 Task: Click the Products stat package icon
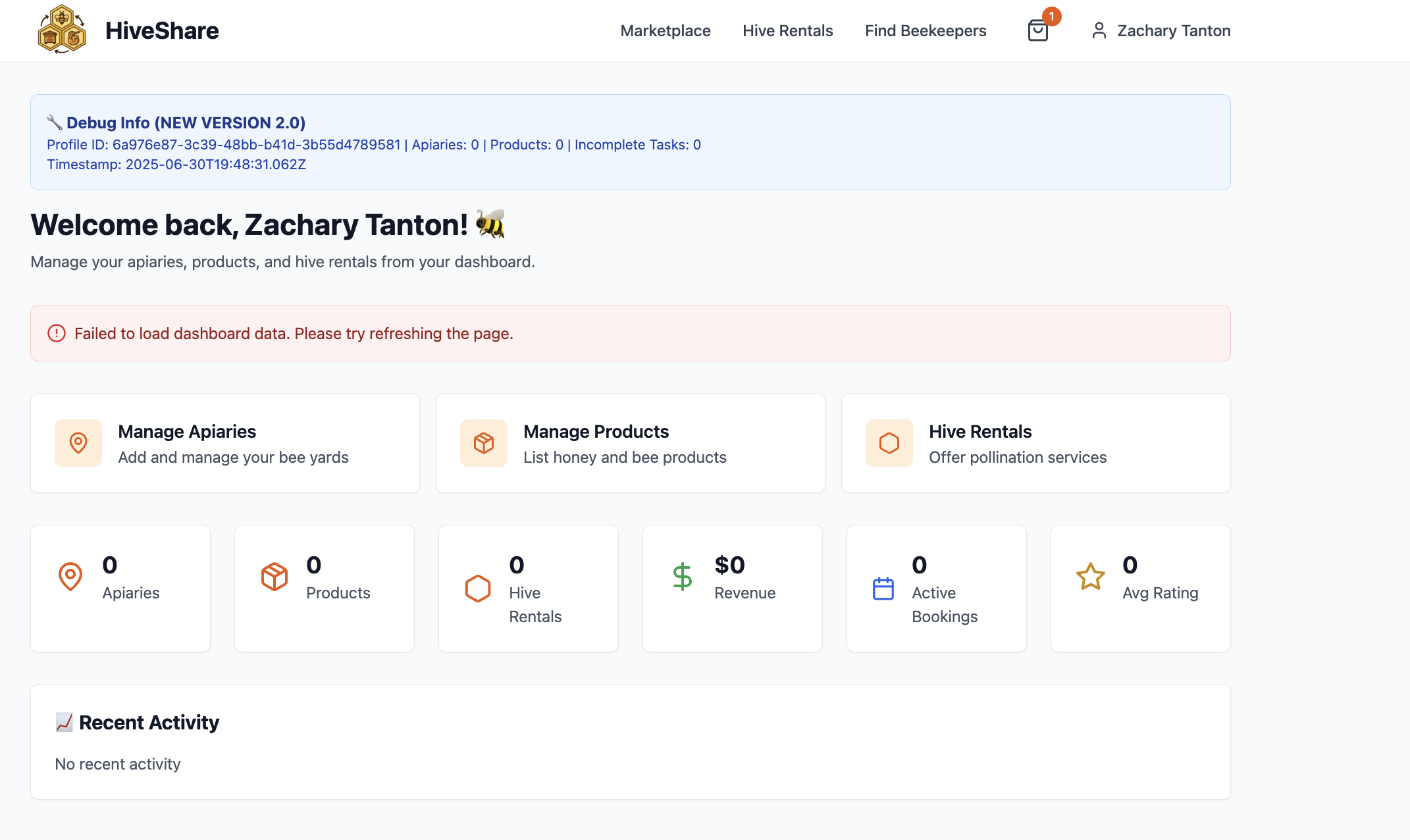click(x=274, y=577)
